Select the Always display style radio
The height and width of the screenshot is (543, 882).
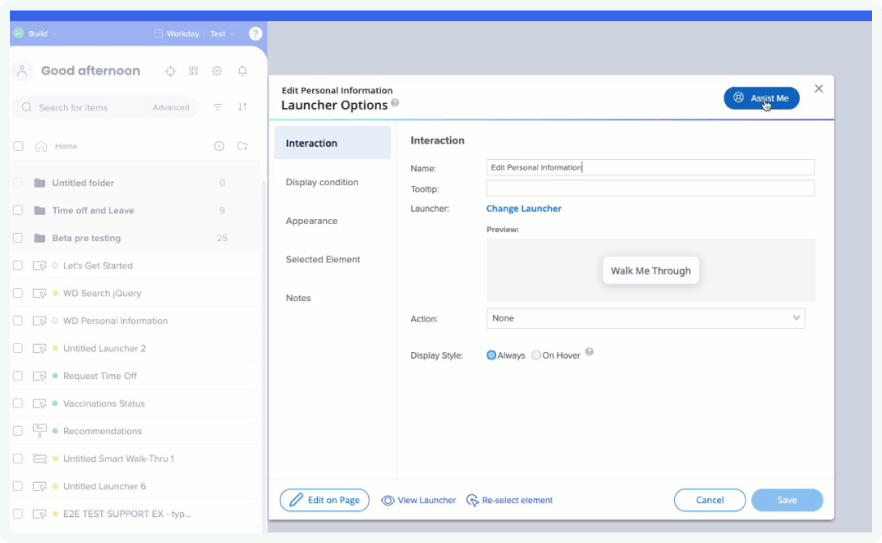[x=491, y=355]
